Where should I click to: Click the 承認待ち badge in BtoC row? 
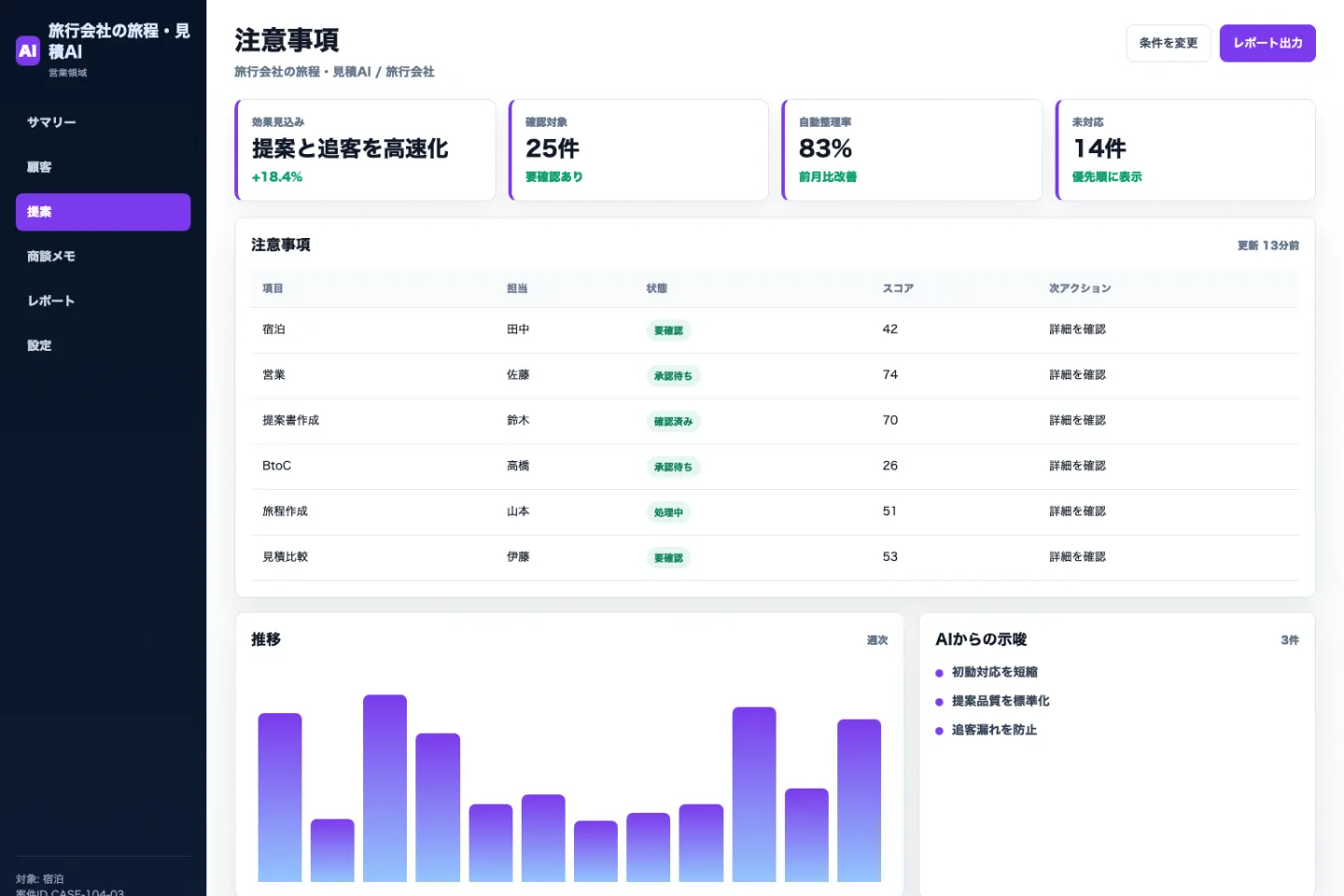pyautogui.click(x=673, y=467)
